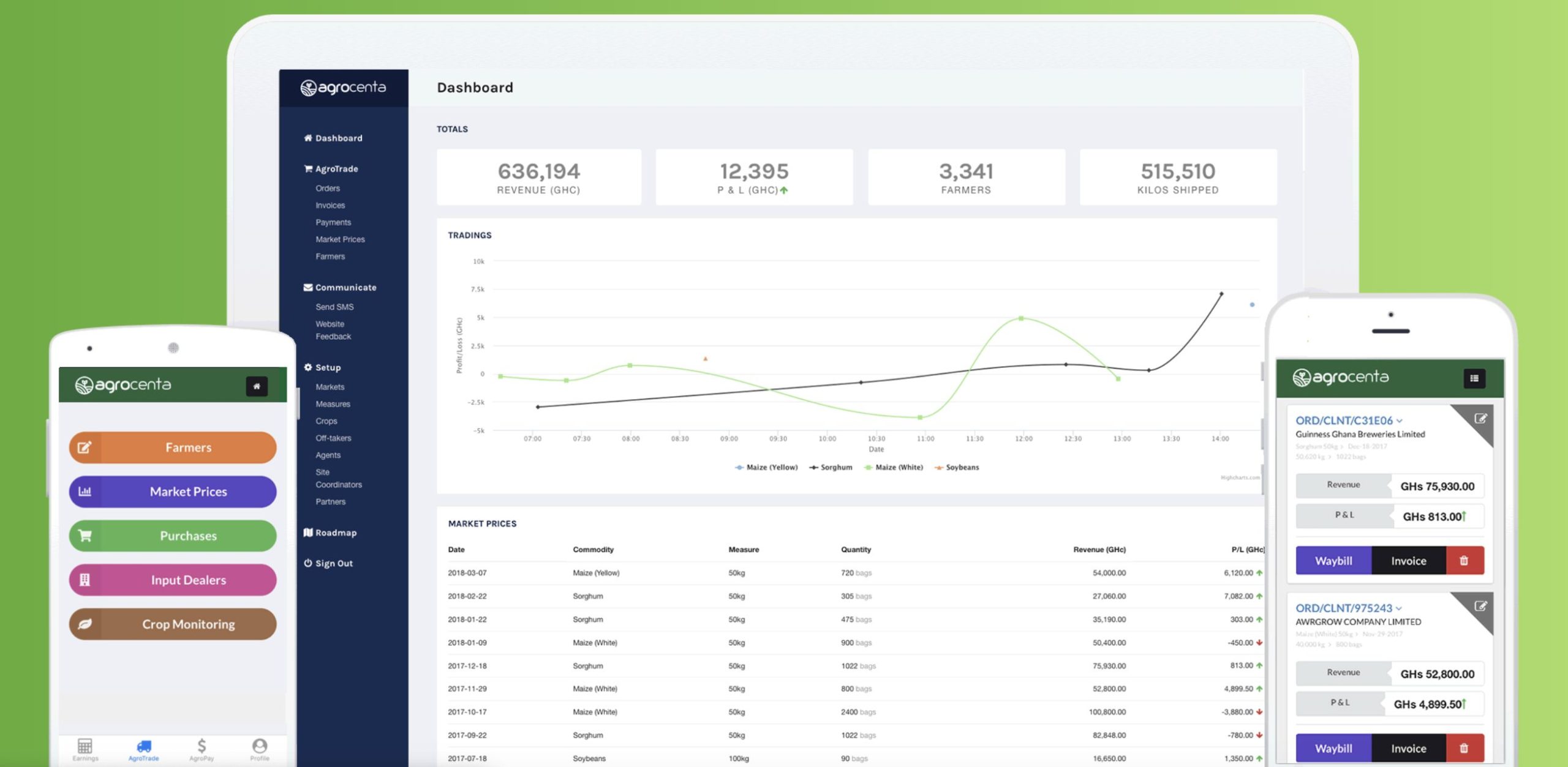
Task: Click the agrocenta logo on tablet sidebar
Action: click(343, 88)
